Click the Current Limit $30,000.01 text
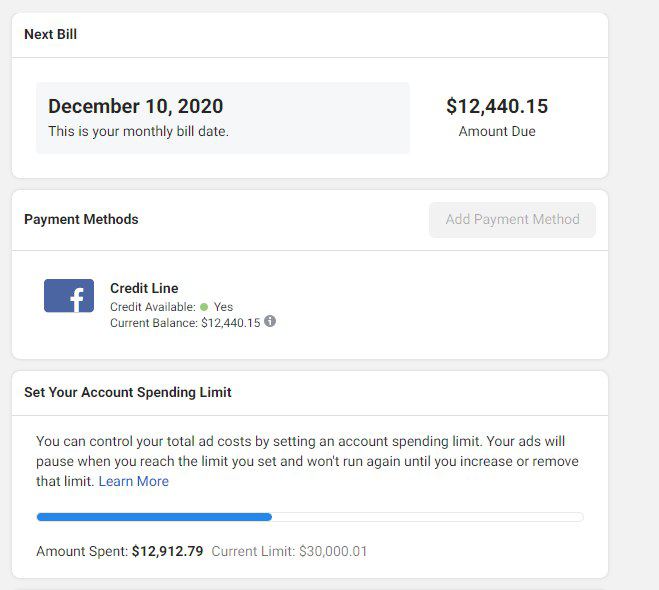This screenshot has width=659, height=590. pos(289,551)
